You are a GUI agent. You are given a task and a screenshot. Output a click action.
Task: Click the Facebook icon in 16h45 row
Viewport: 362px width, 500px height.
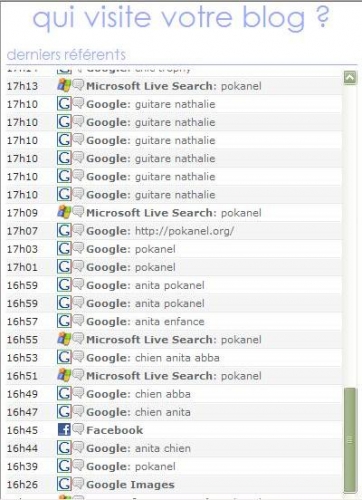coord(64,430)
